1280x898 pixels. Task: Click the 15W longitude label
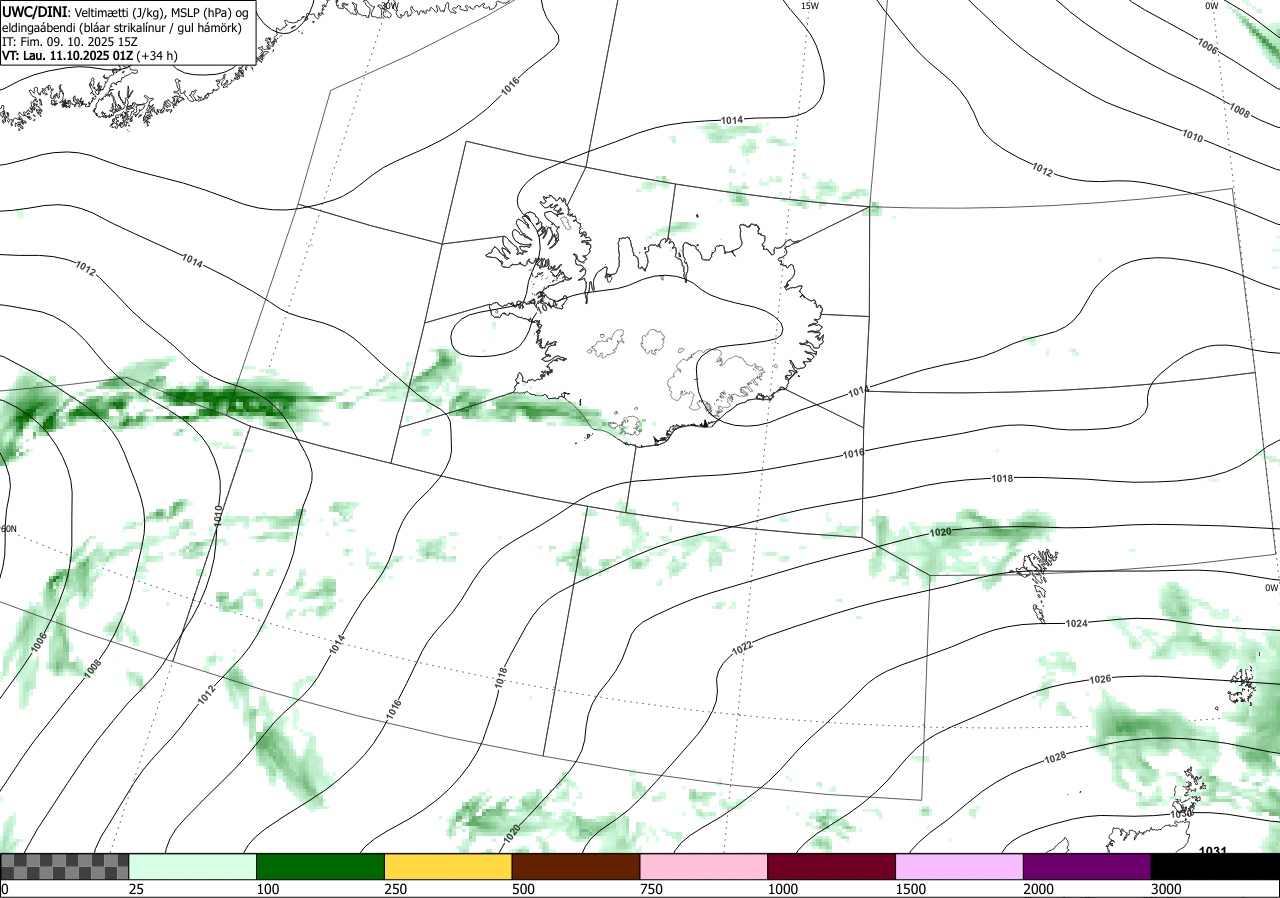point(810,6)
